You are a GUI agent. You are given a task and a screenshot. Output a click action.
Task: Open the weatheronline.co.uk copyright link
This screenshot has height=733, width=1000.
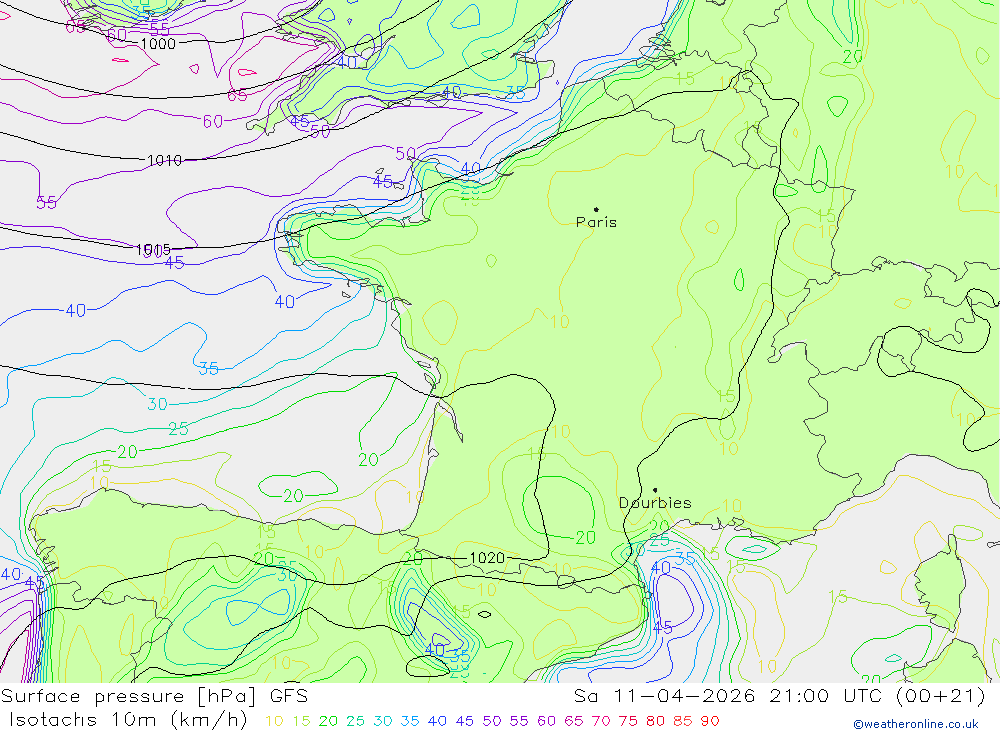tap(916, 724)
